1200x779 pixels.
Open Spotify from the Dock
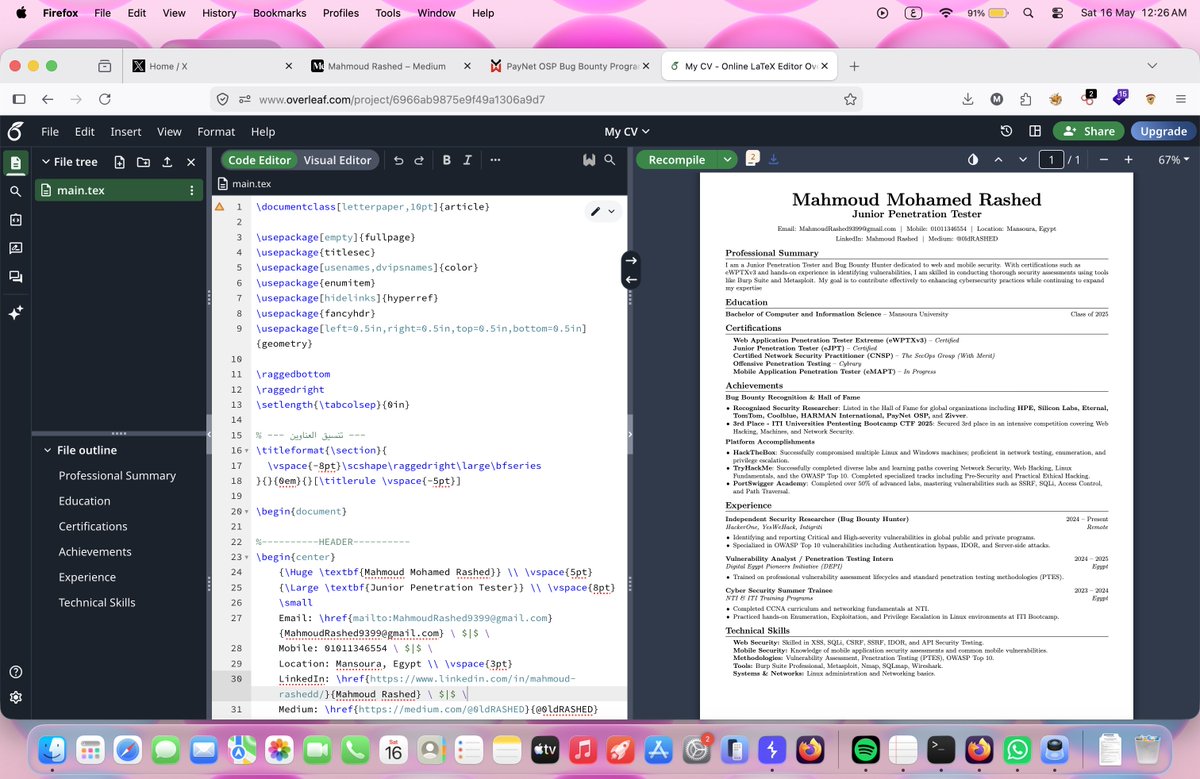(x=866, y=748)
